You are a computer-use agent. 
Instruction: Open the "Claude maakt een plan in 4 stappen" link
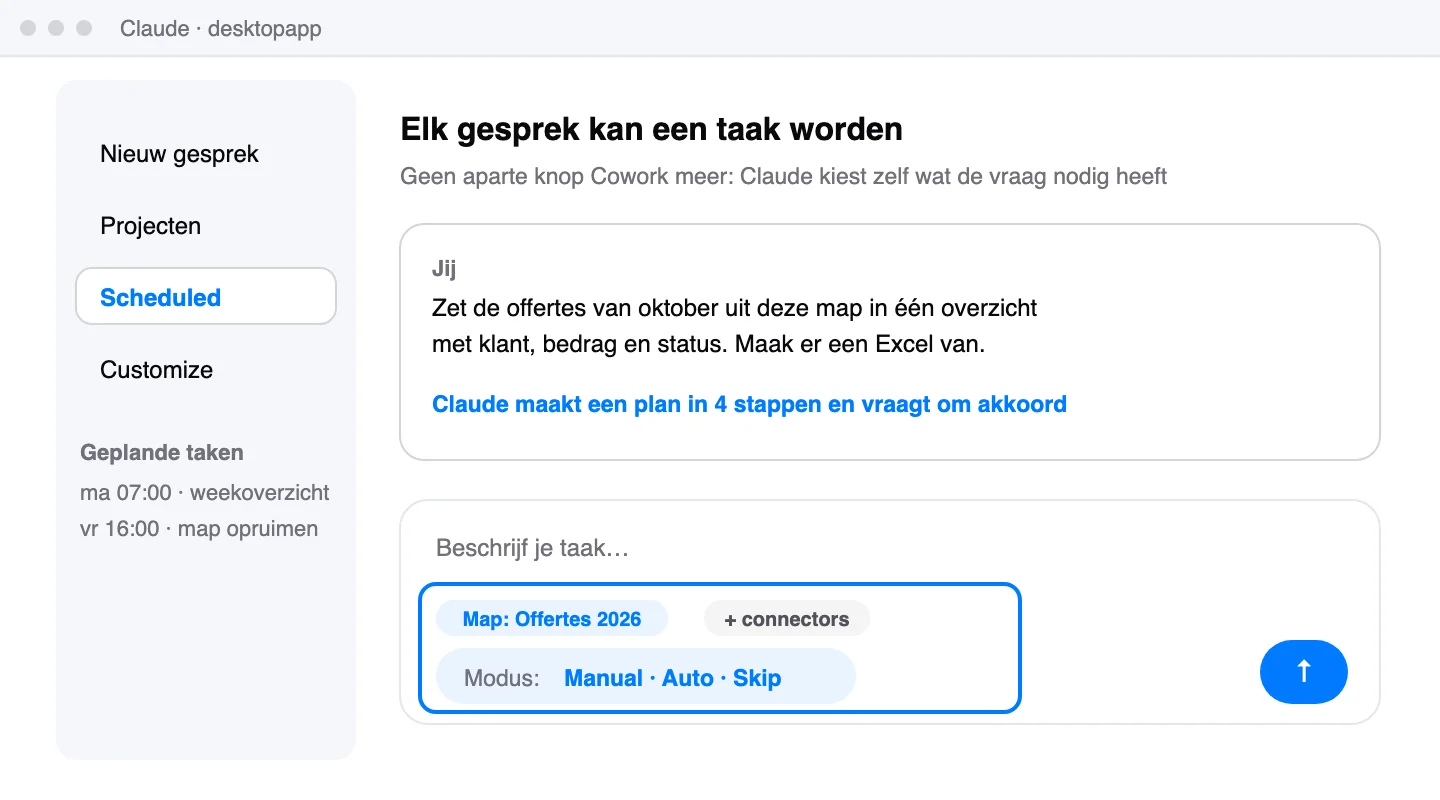click(749, 404)
